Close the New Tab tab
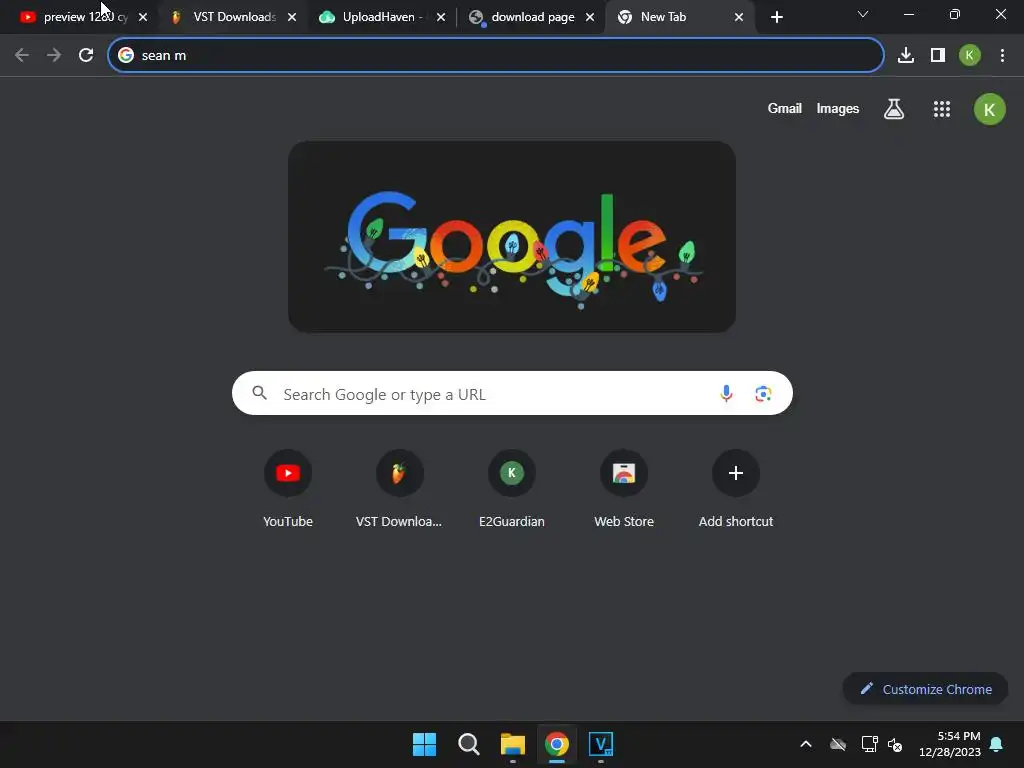This screenshot has width=1024, height=768. point(739,17)
